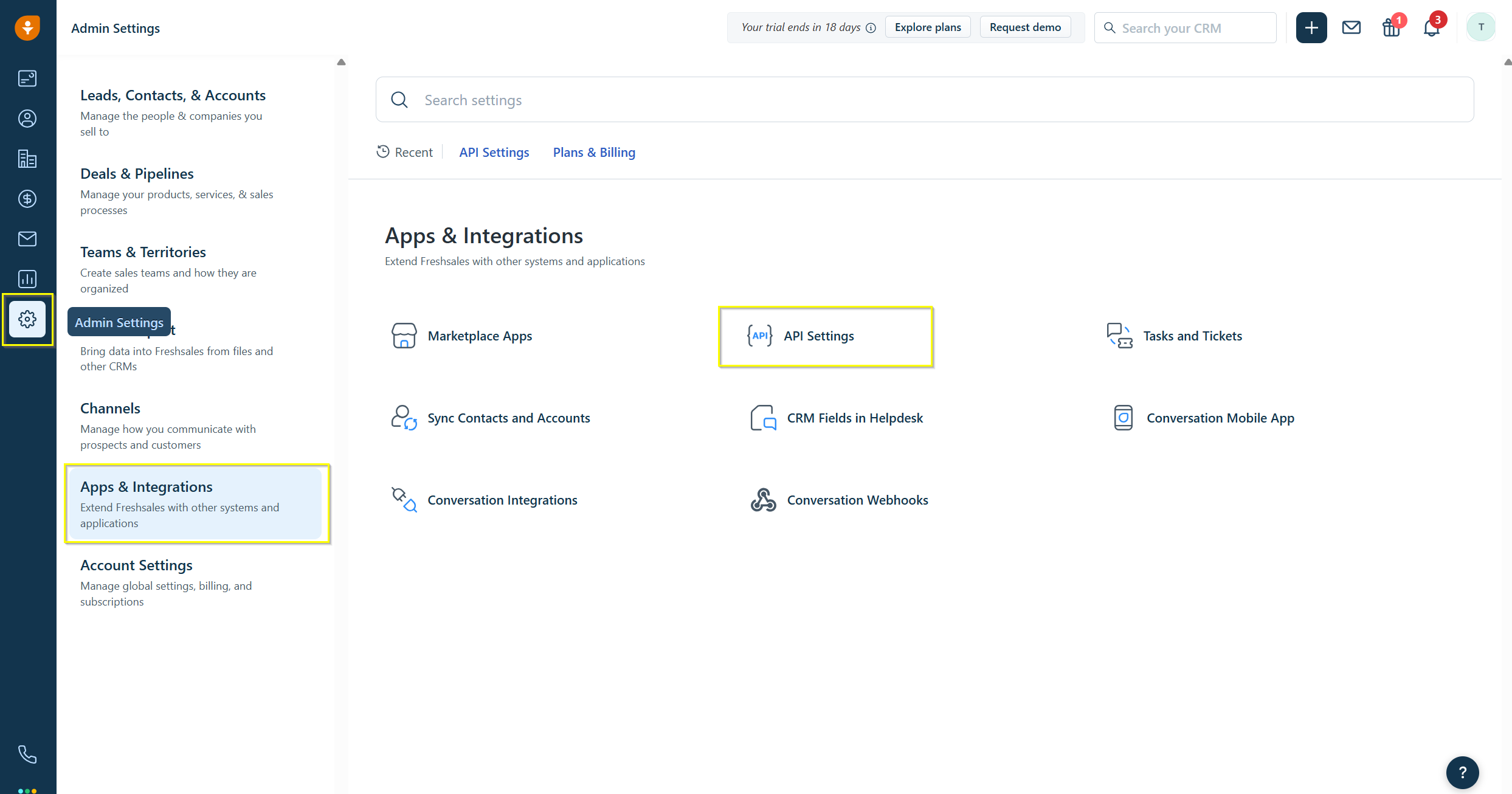Viewport: 1512px width, 794px height.
Task: Select Channels category
Action: coord(195,426)
